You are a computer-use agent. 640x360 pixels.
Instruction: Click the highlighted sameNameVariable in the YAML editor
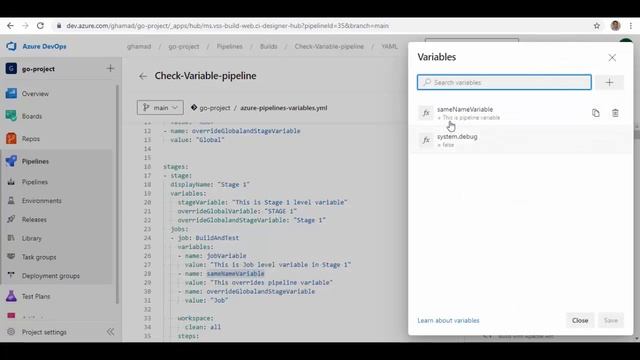[x=236, y=273]
